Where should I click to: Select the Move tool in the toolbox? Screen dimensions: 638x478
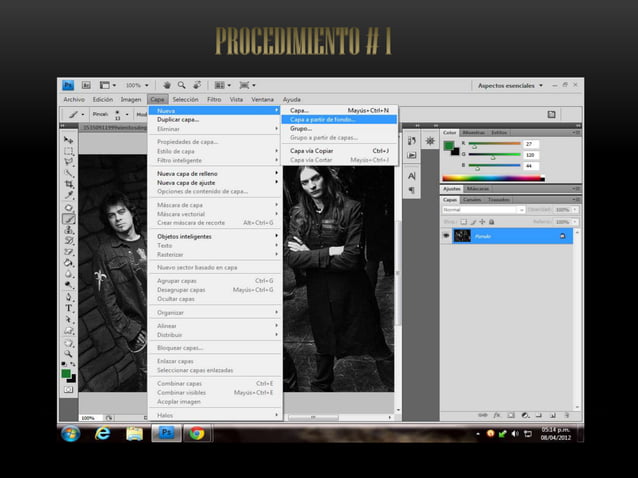point(68,140)
